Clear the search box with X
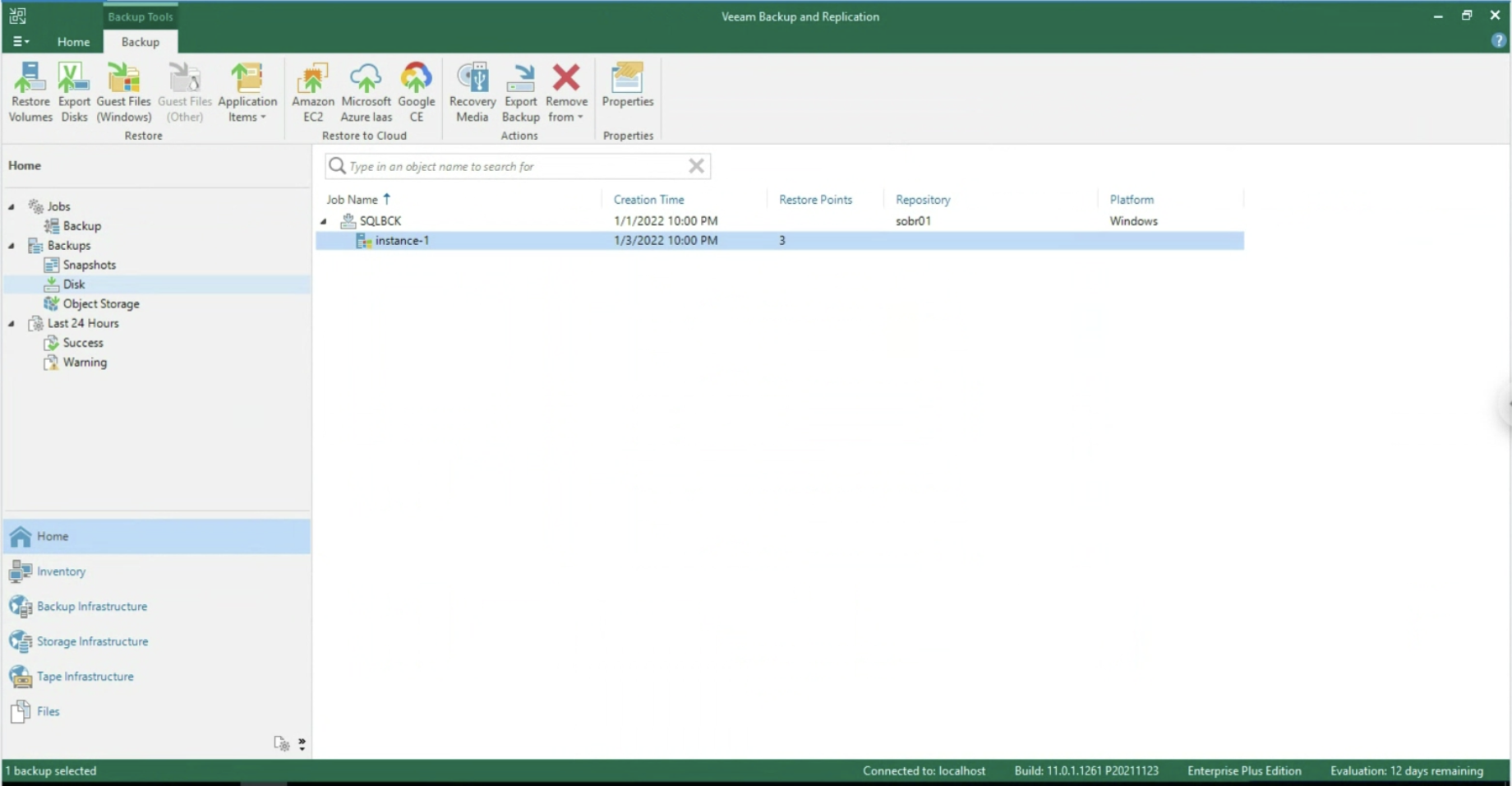The image size is (1512, 786). [696, 166]
